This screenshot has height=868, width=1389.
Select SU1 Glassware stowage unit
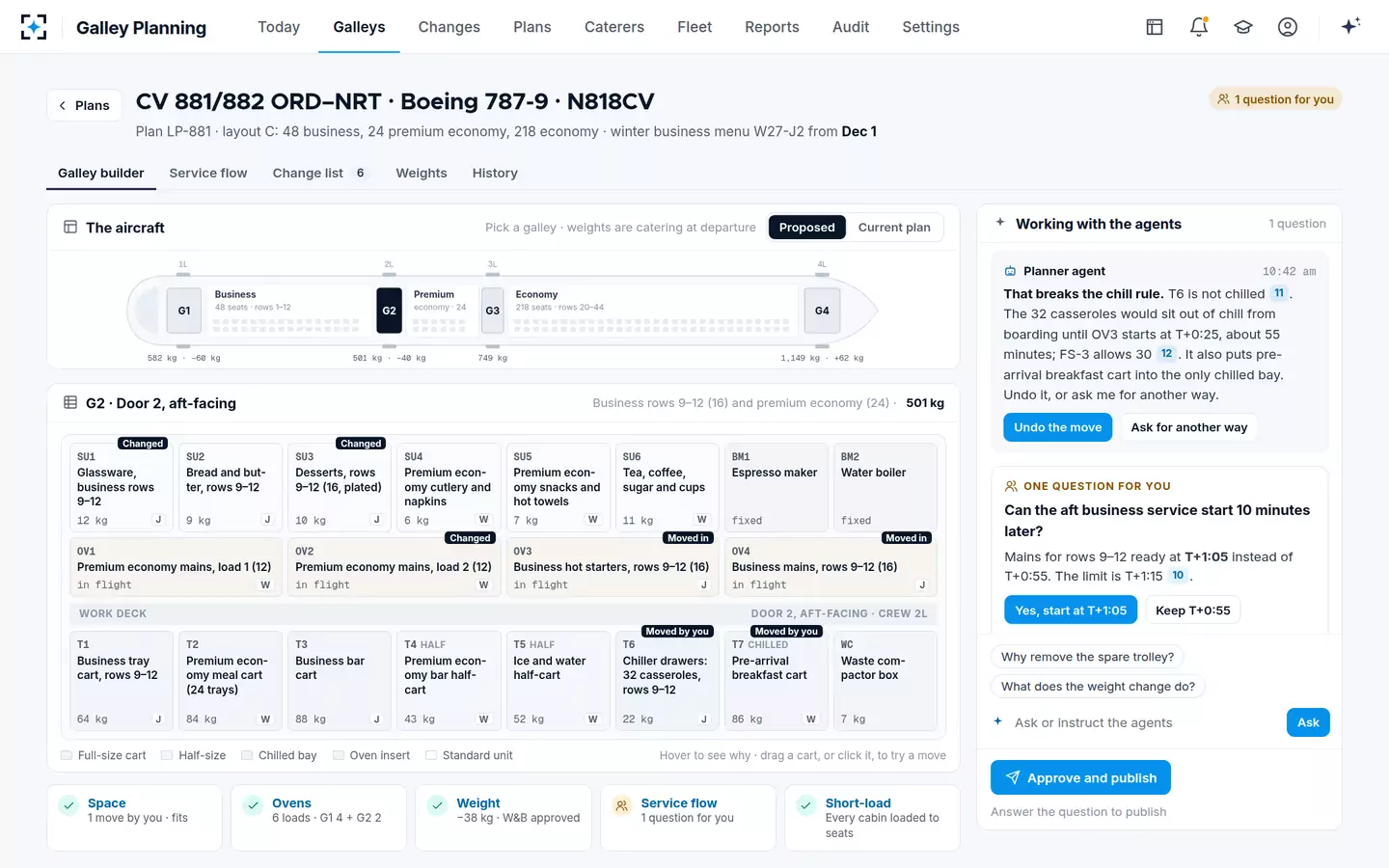point(121,487)
